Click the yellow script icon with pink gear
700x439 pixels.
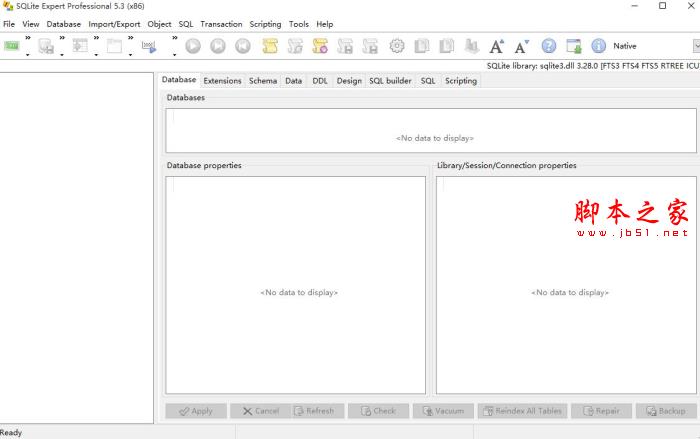320,46
